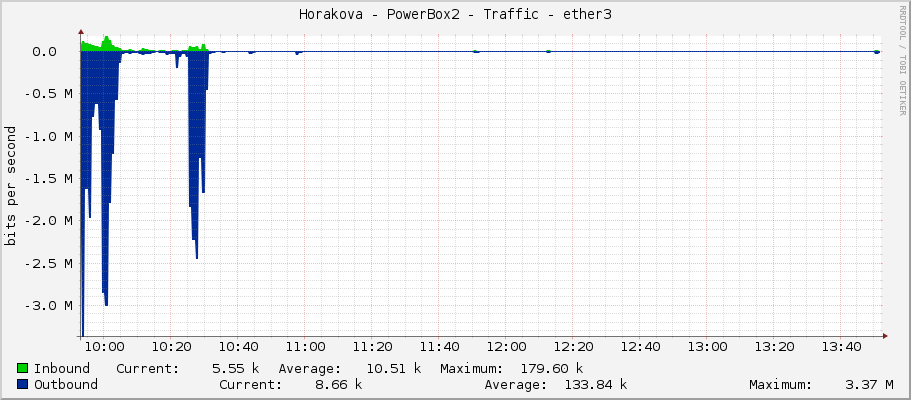Click the Outbound current value '8.66 k'

click(x=339, y=384)
